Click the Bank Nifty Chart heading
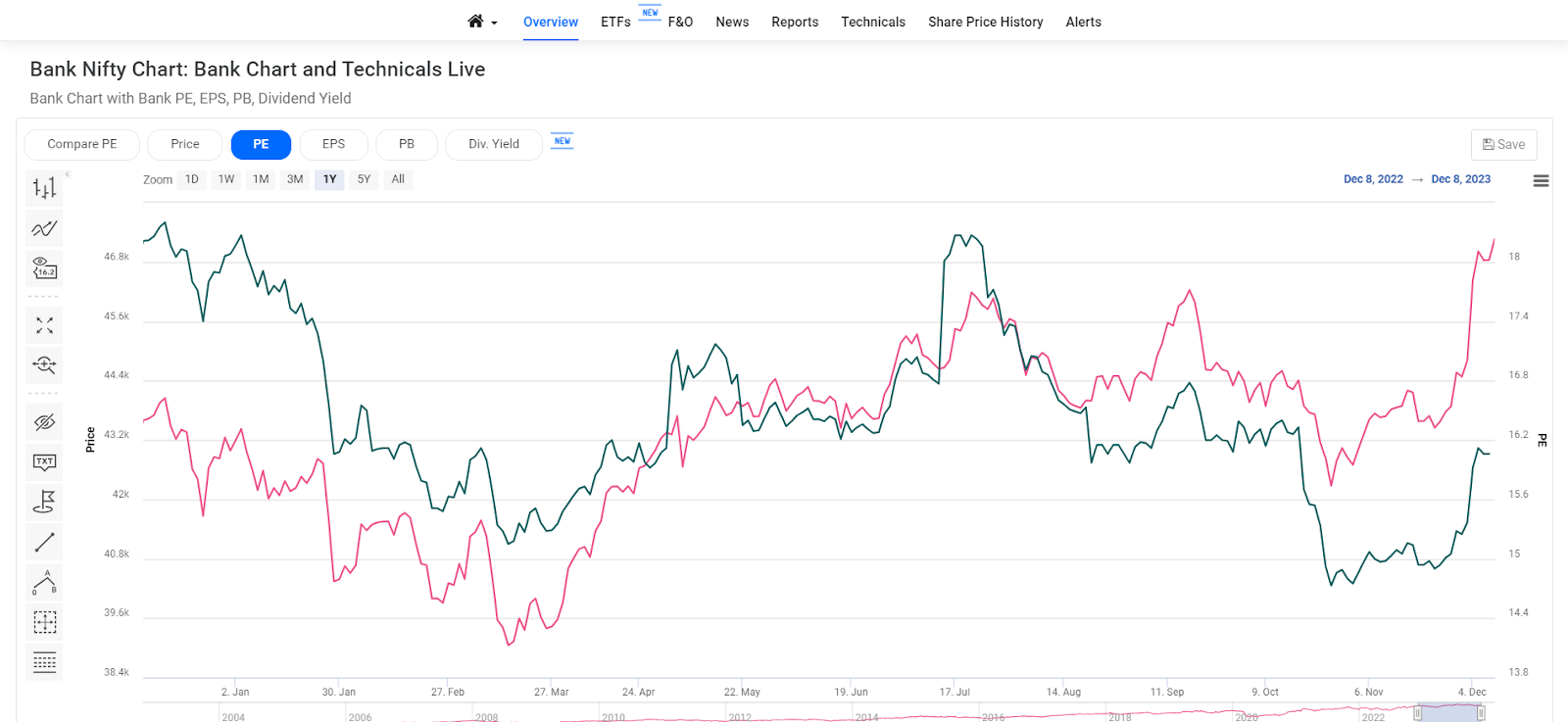This screenshot has width=1568, height=722. click(x=258, y=70)
